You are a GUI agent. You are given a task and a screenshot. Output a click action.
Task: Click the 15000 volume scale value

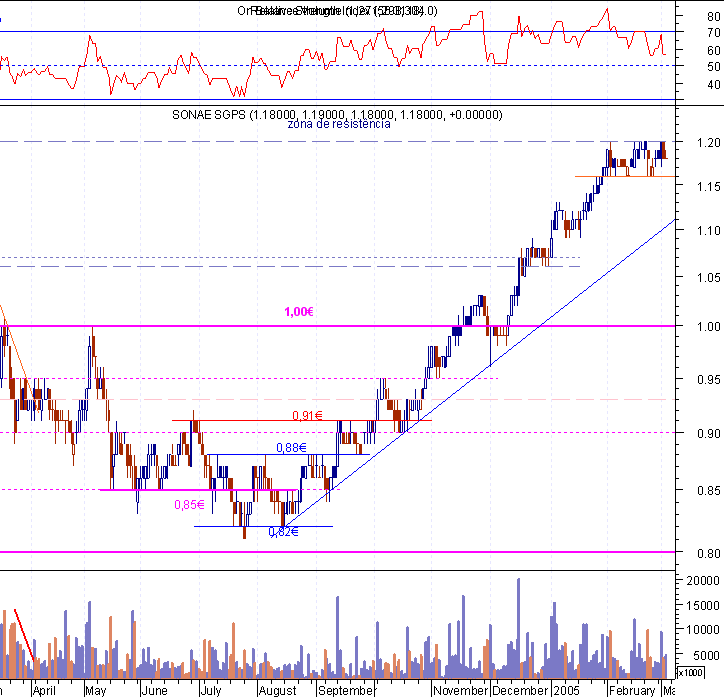[x=703, y=605]
